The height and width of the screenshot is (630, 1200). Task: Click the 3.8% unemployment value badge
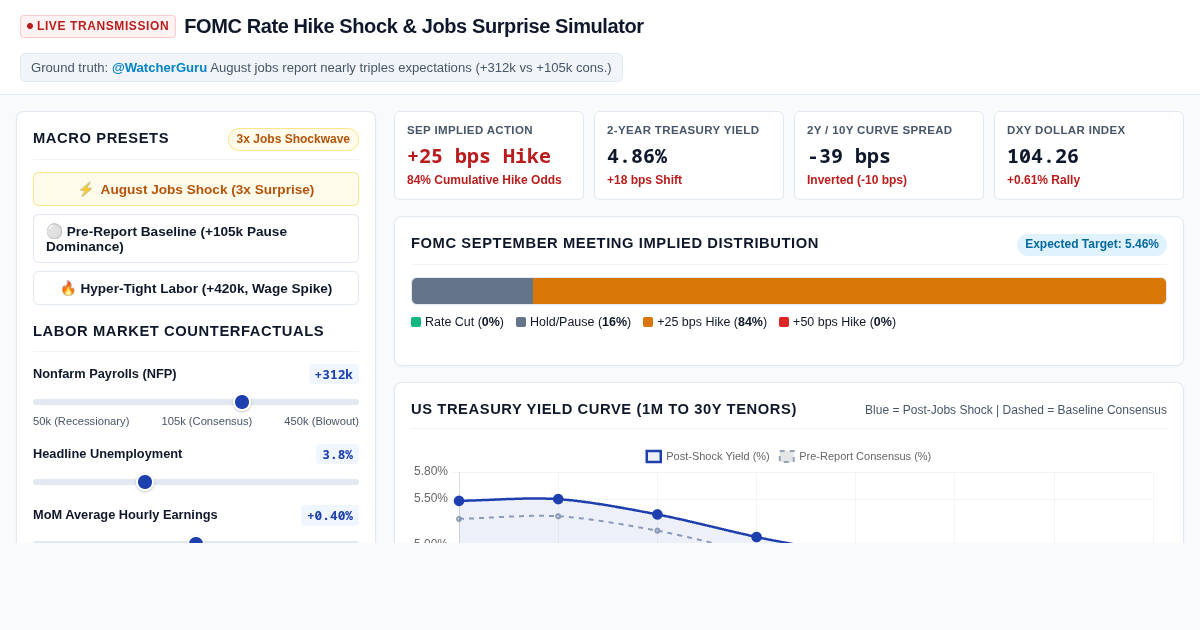point(338,454)
